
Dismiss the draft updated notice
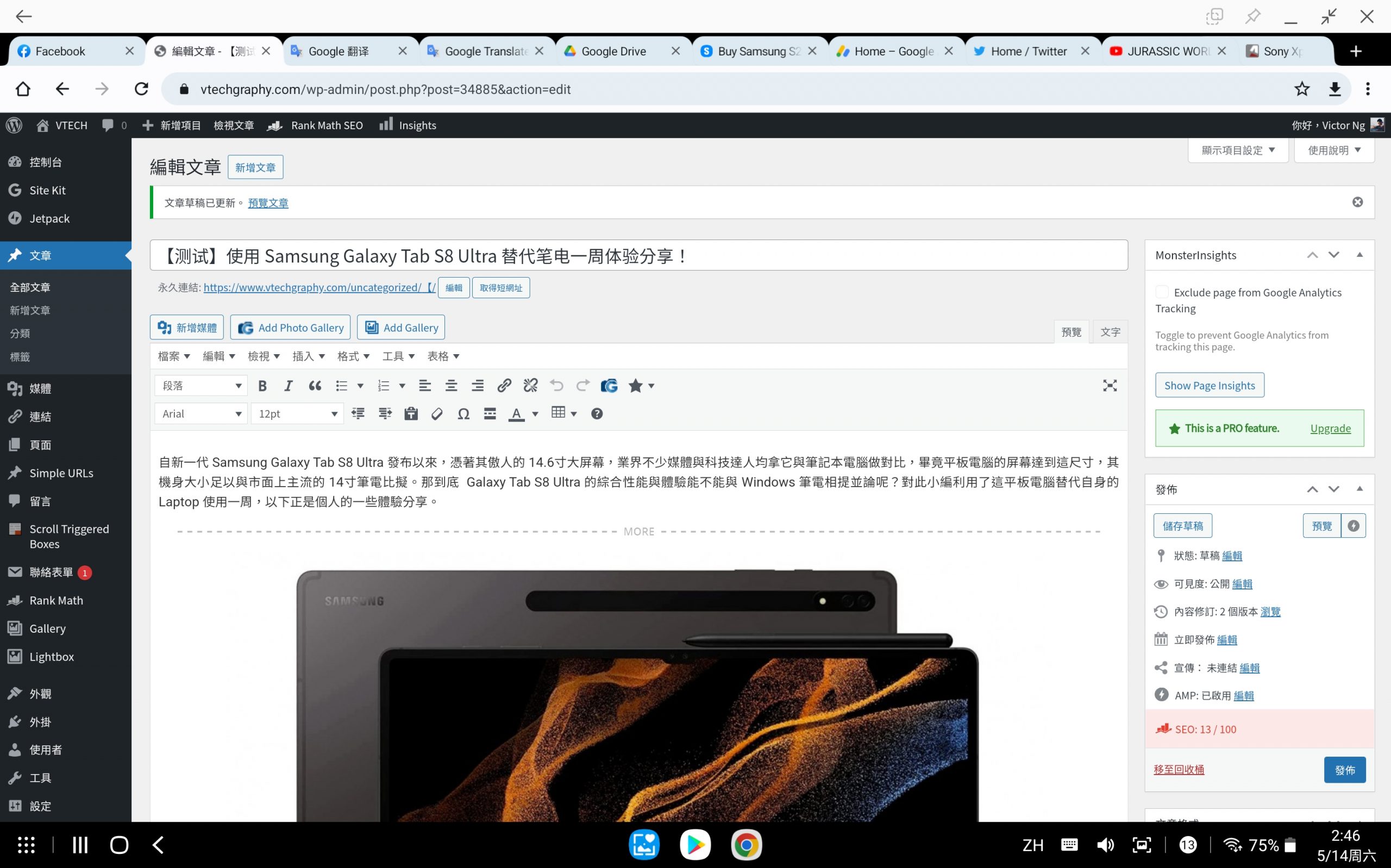point(1358,202)
